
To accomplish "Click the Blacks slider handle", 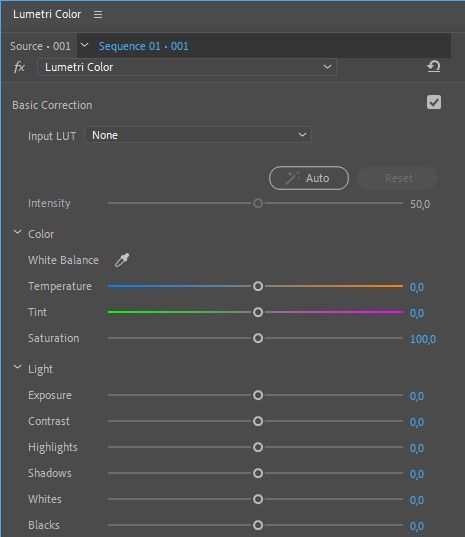I will pyautogui.click(x=258, y=525).
